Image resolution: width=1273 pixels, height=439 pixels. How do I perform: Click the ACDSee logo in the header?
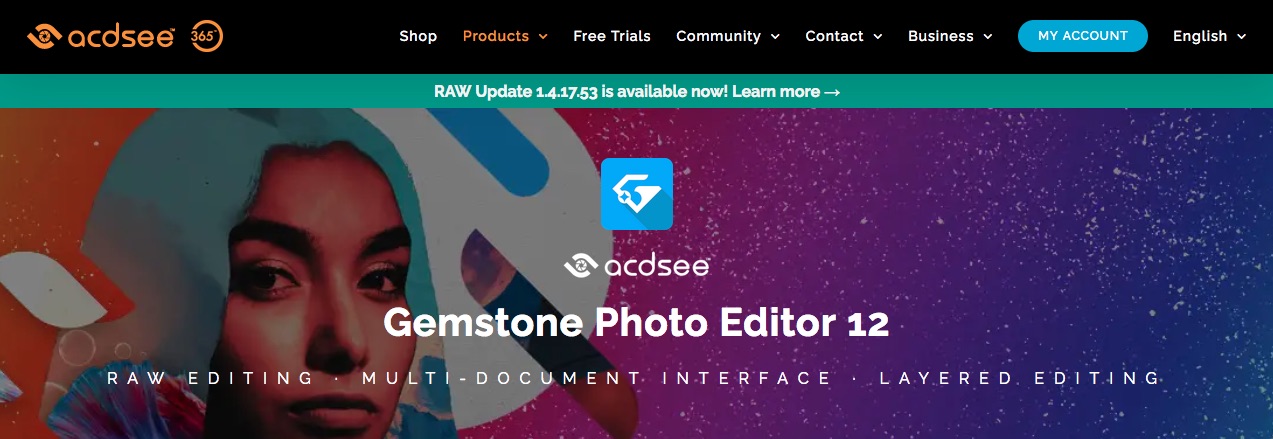pyautogui.click(x=101, y=37)
